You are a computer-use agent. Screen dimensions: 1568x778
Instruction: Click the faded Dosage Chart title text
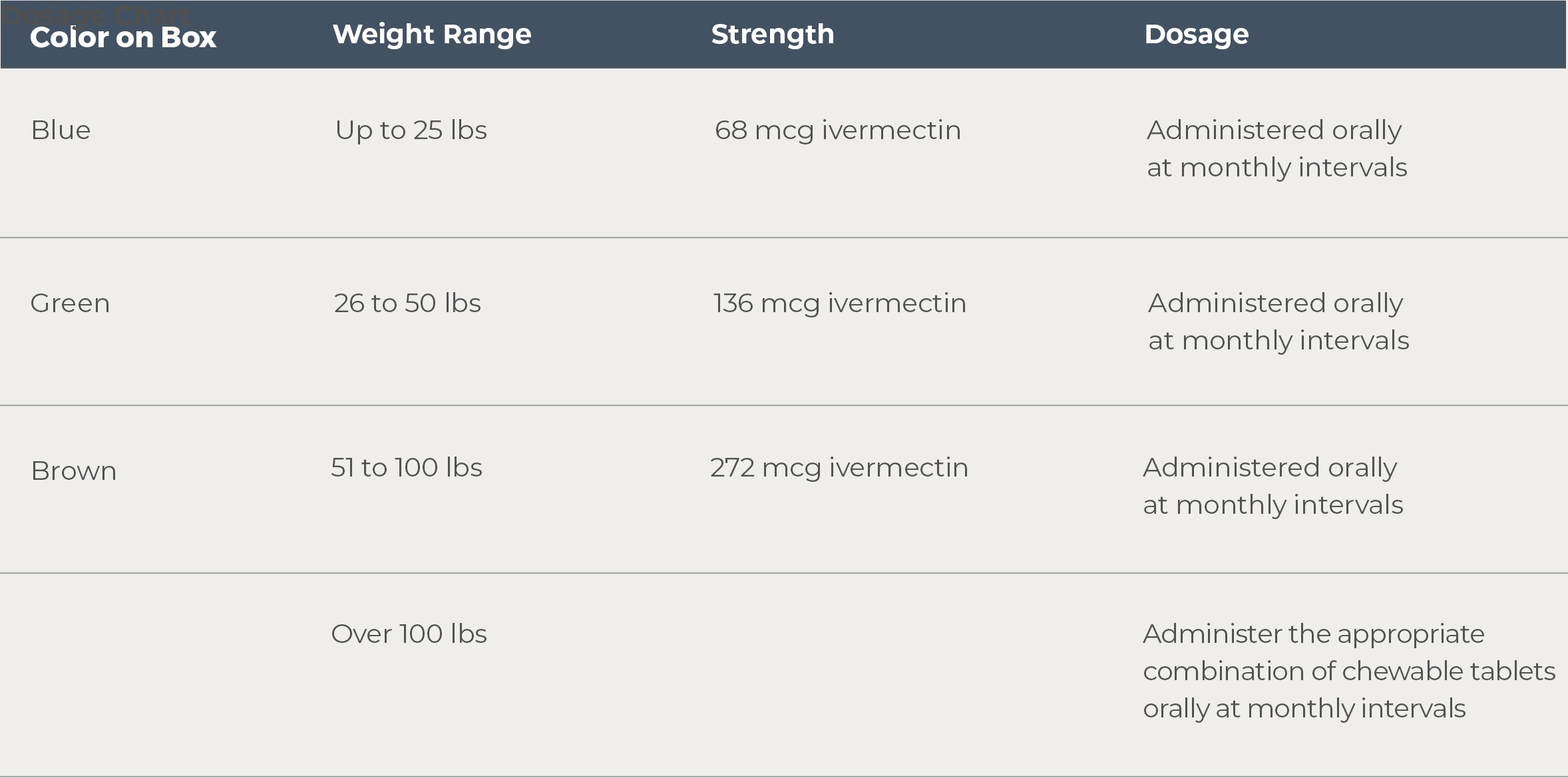pyautogui.click(x=97, y=13)
